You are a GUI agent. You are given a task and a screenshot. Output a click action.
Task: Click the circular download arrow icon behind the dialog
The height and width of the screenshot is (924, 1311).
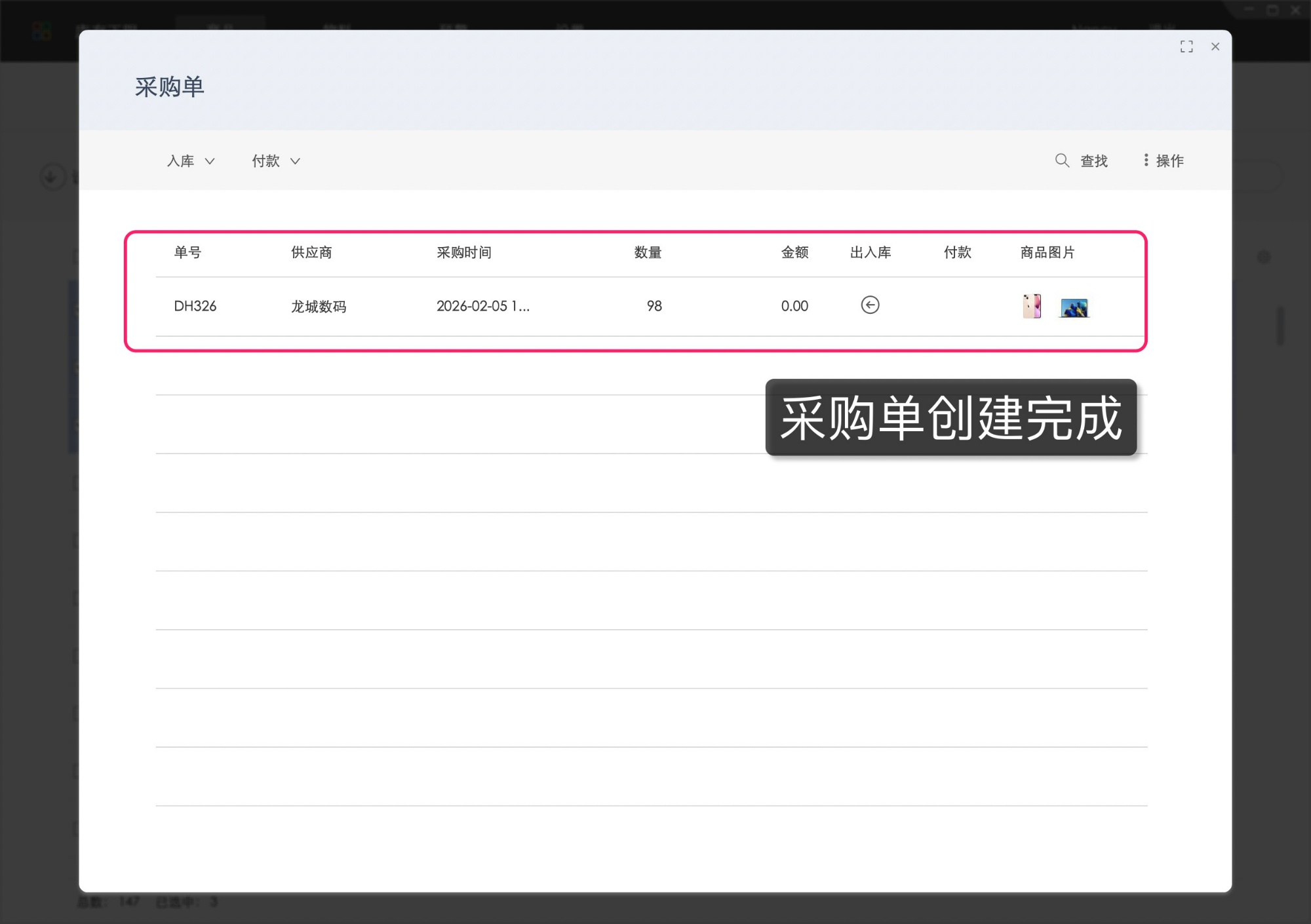pos(52,177)
